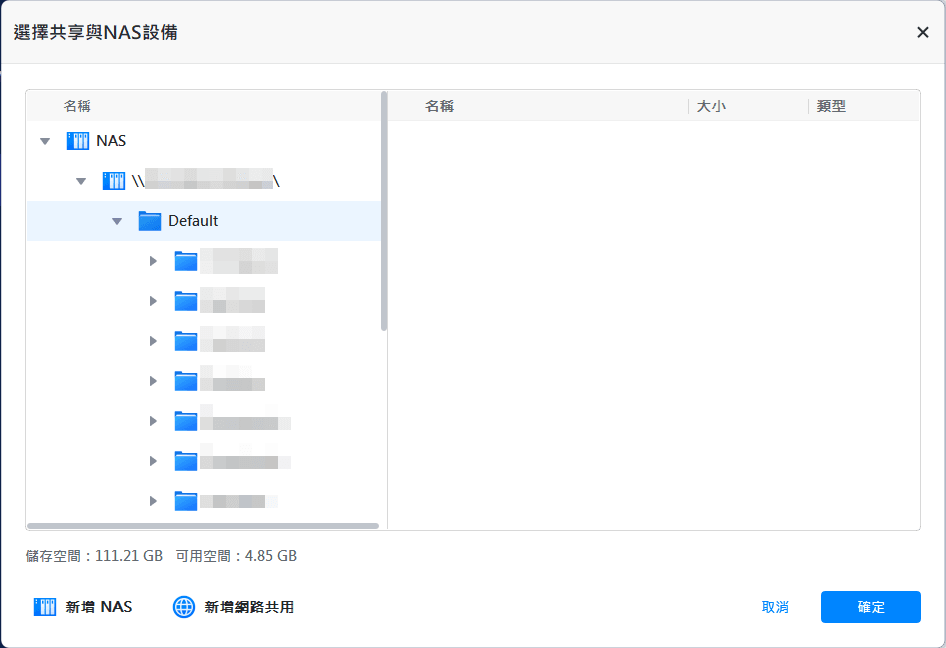Click the add NAS icon at bottom
The width and height of the screenshot is (946, 648).
click(x=45, y=607)
